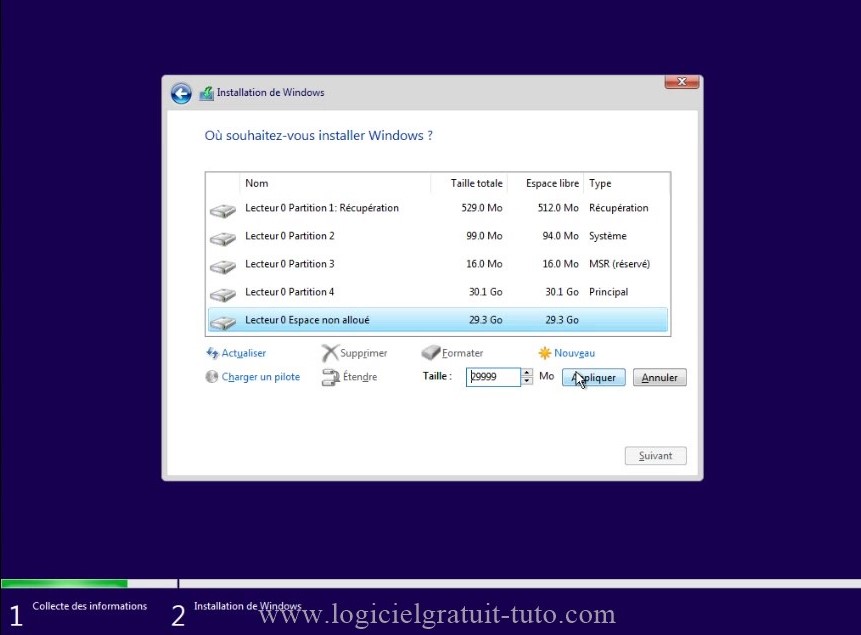Click the Collecte des informations step label
Screen dimensions: 861x635
coord(90,606)
